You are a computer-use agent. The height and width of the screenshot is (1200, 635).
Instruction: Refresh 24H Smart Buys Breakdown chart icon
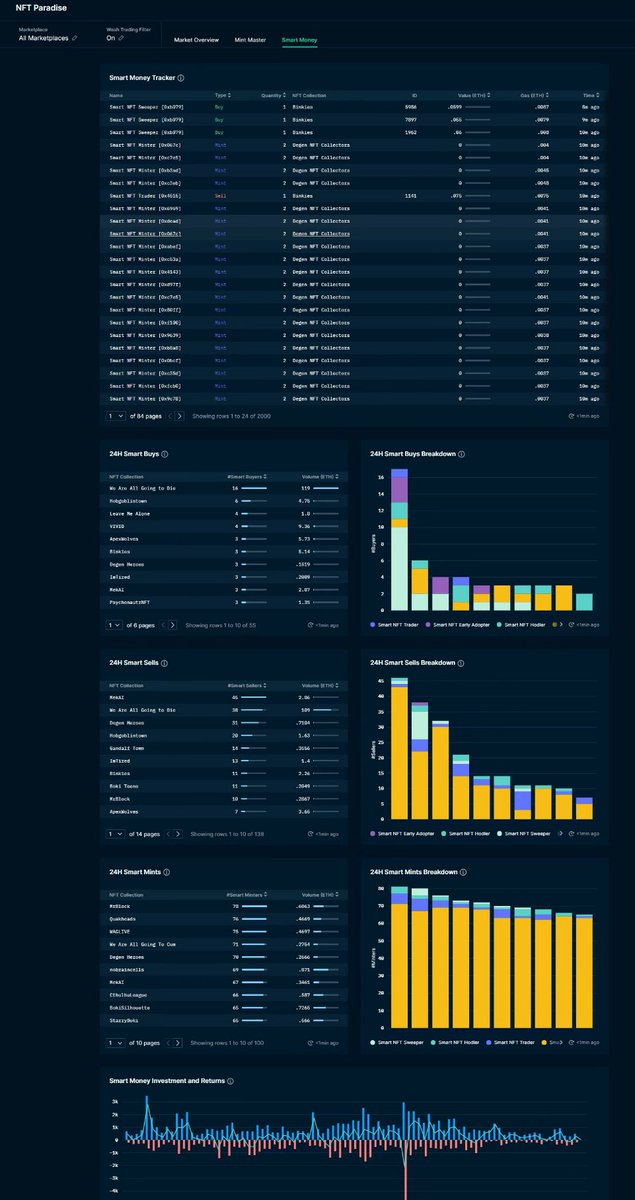(571, 625)
